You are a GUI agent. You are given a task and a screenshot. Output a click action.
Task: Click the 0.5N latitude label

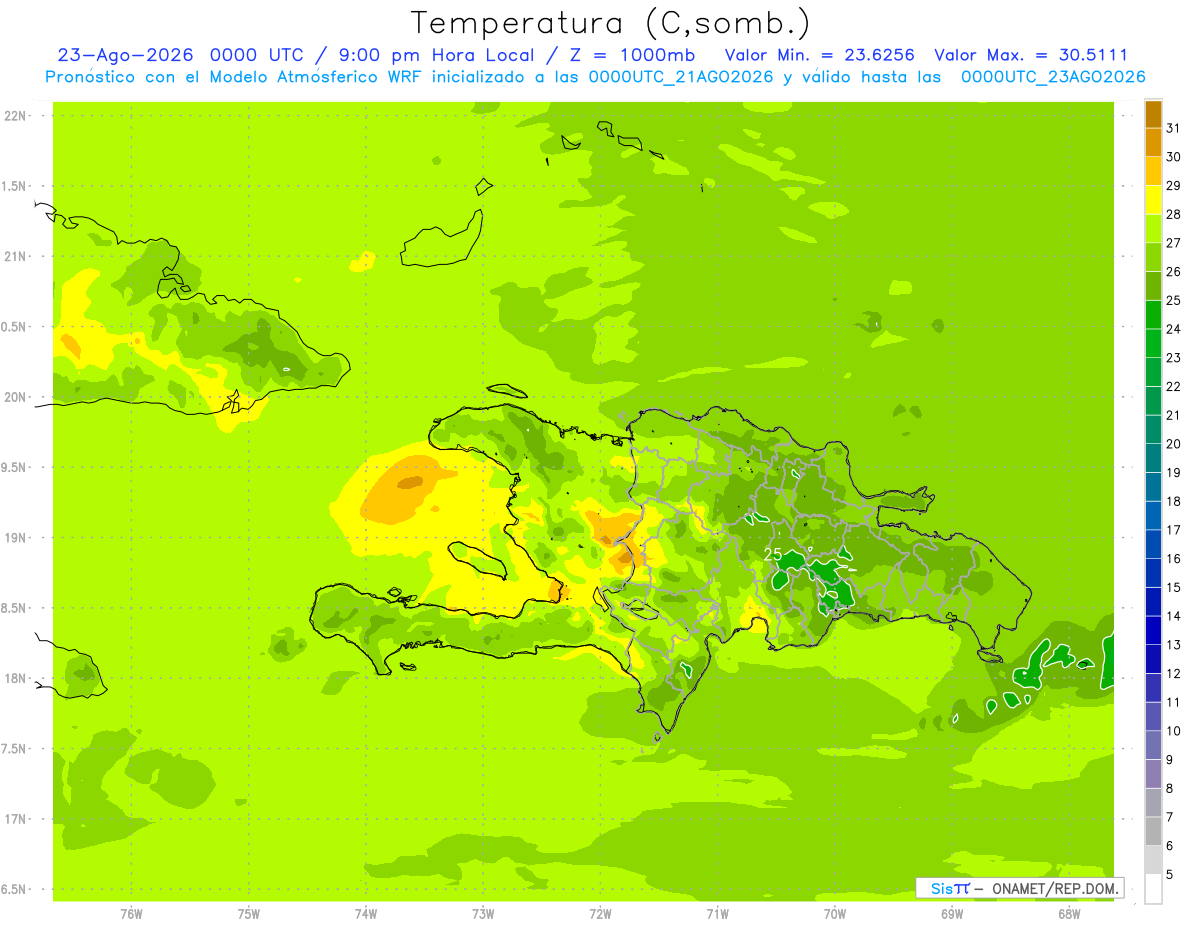(x=15, y=327)
